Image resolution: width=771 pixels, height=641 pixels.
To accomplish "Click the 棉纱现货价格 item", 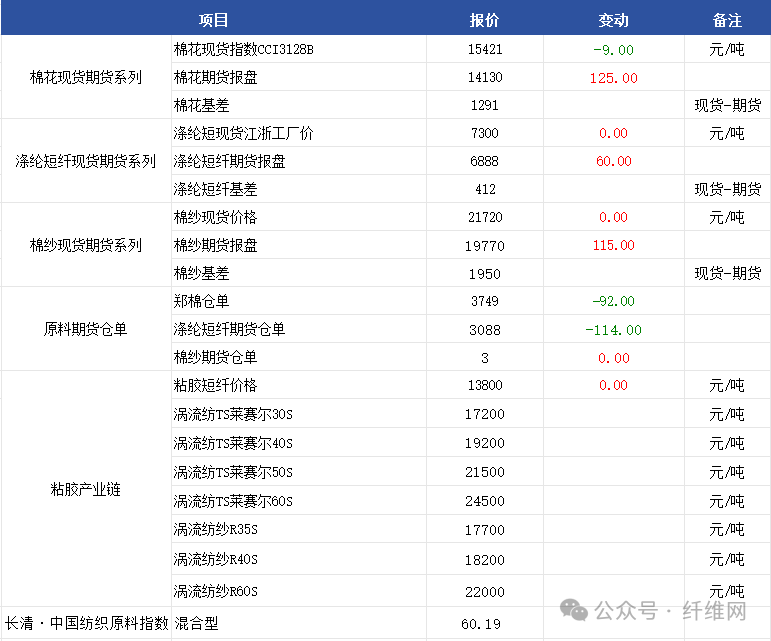I will 215,217.
